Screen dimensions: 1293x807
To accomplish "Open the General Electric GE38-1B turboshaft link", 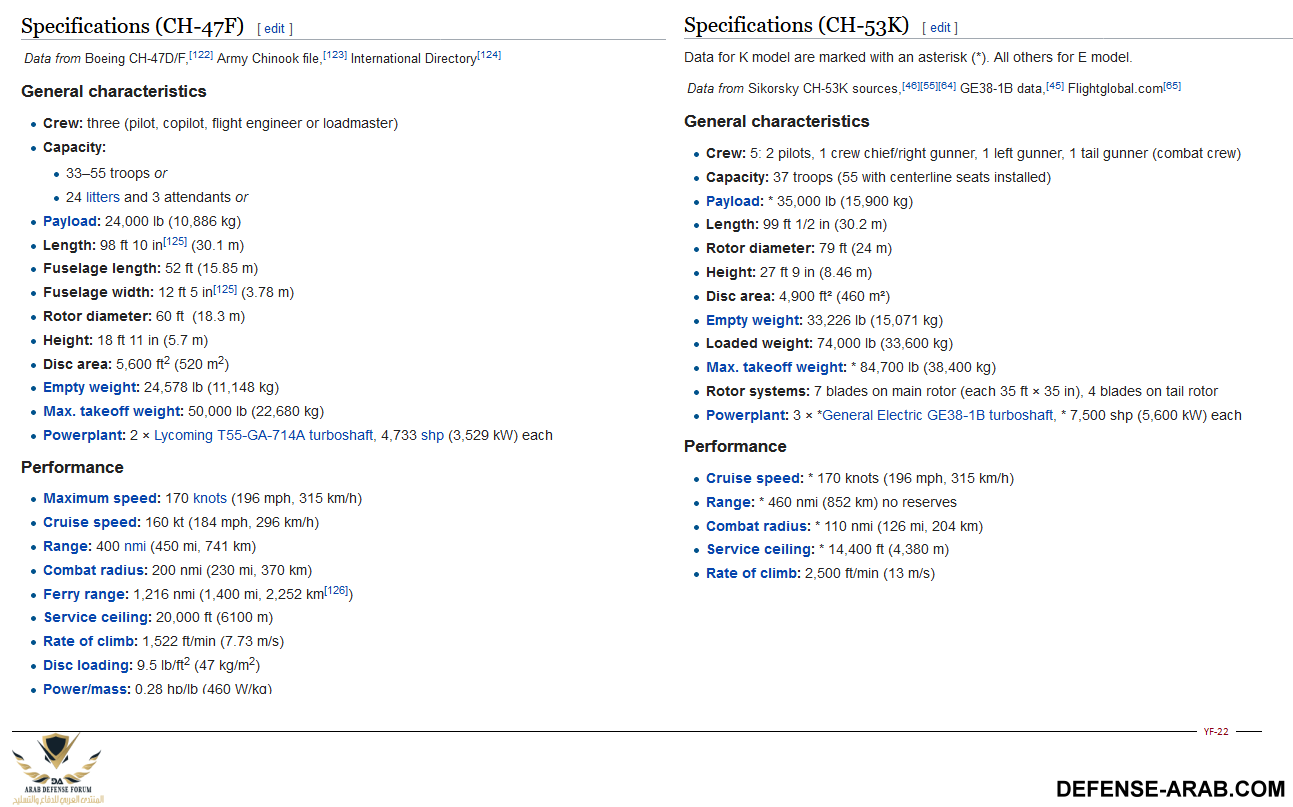I will coord(937,416).
